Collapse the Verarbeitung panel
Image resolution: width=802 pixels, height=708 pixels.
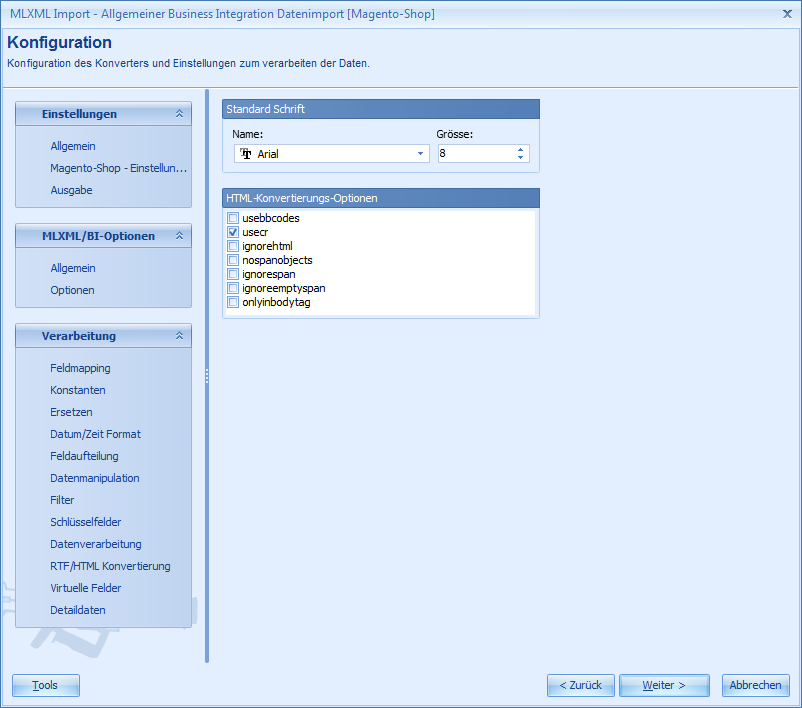point(181,336)
